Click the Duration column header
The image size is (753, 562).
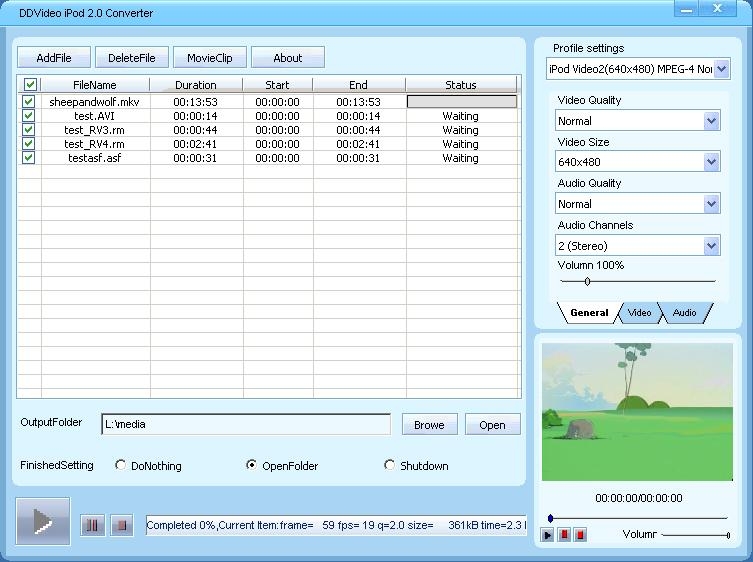[x=195, y=85]
